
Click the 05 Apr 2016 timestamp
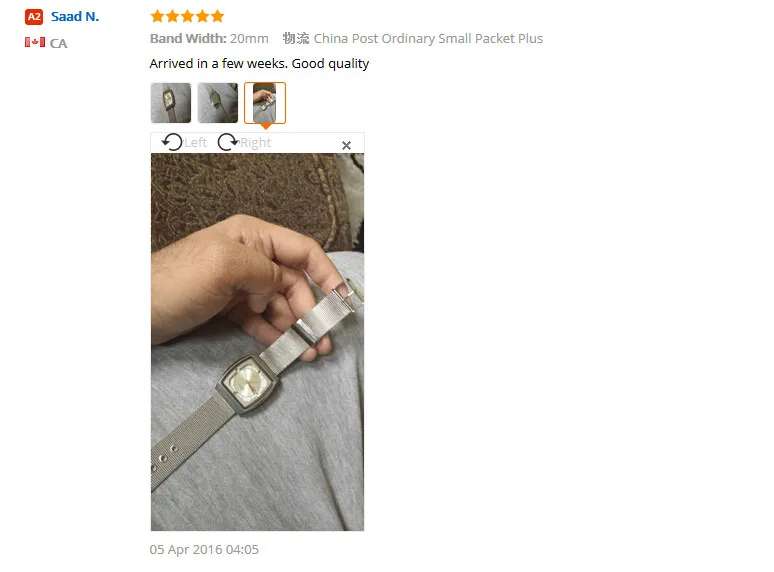tap(204, 549)
